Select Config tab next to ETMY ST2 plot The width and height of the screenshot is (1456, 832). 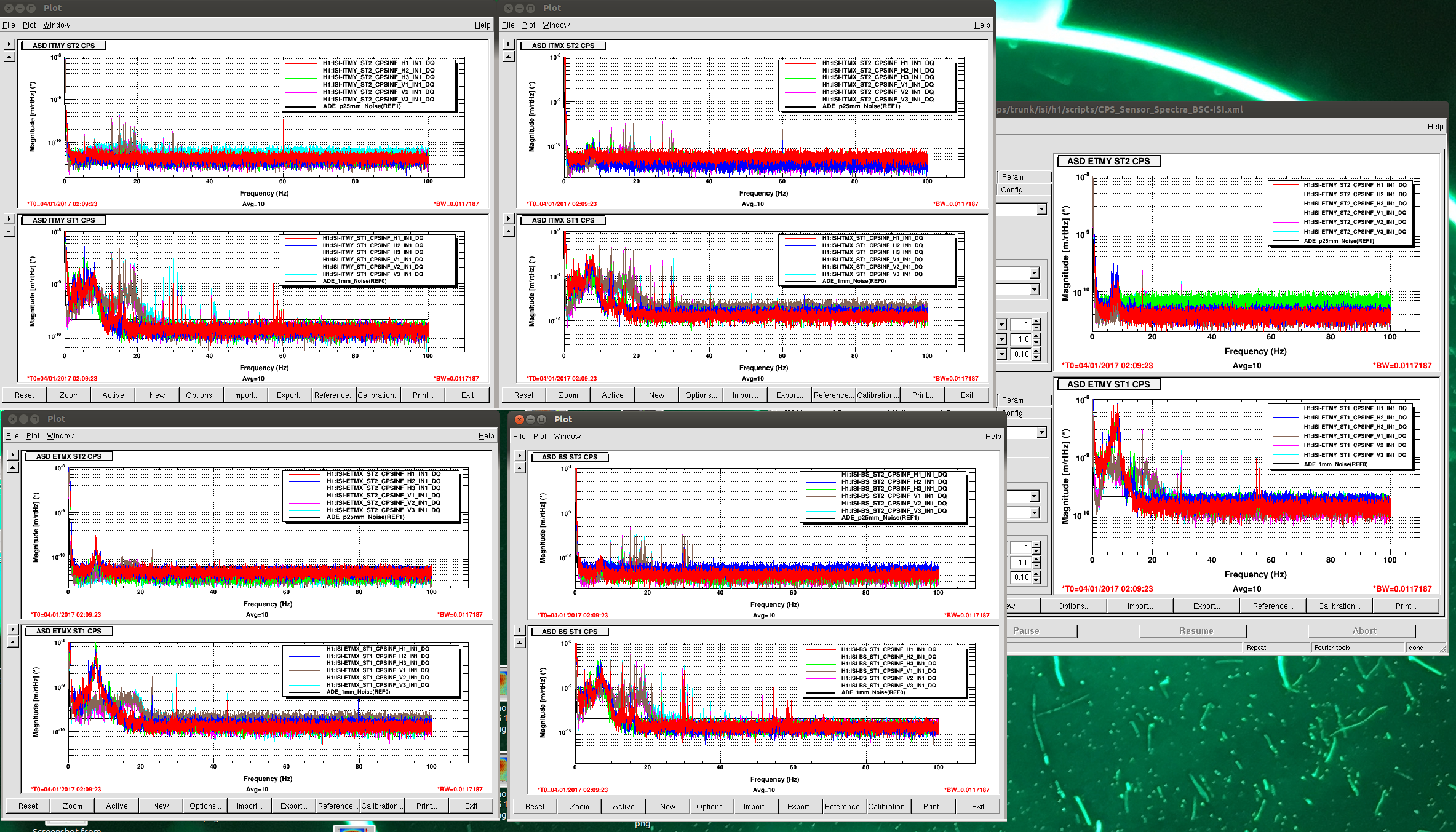point(1023,190)
